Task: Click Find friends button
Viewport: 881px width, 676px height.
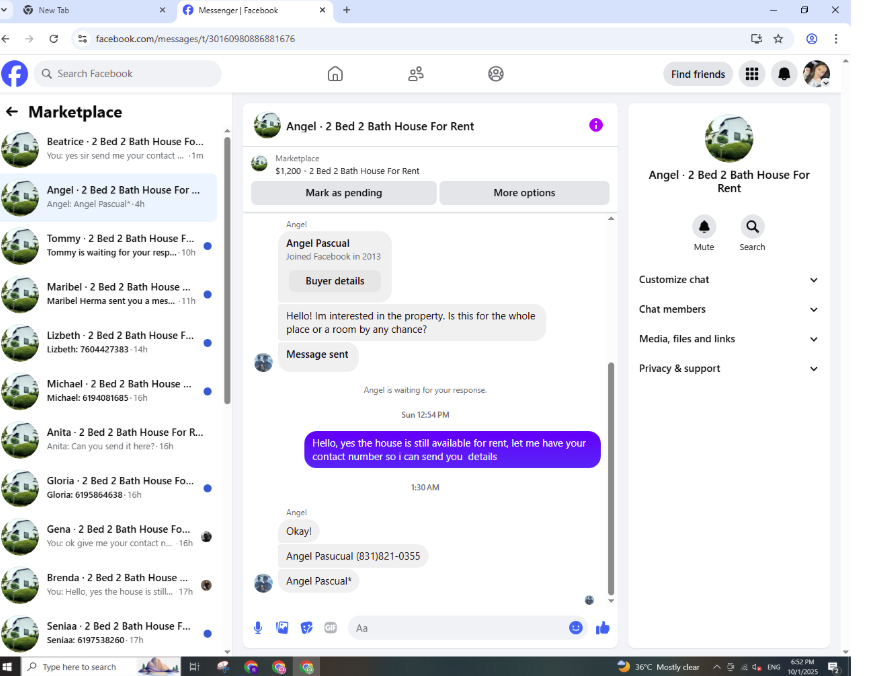Action: [698, 74]
